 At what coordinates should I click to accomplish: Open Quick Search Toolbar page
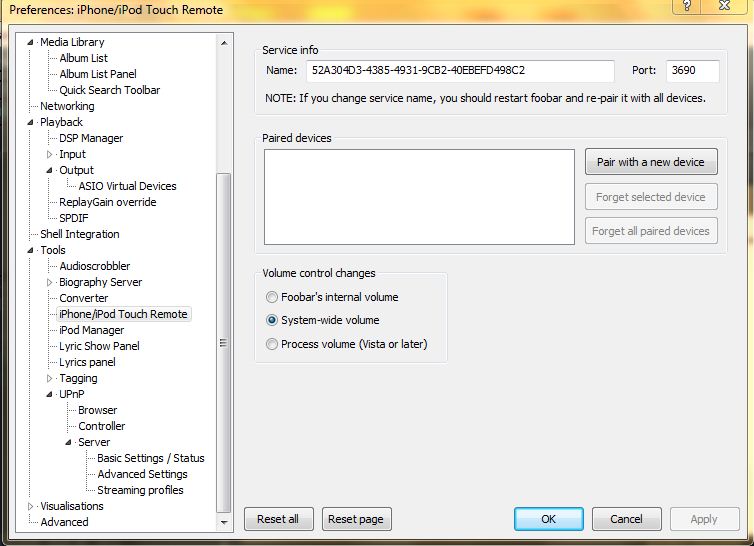click(110, 90)
